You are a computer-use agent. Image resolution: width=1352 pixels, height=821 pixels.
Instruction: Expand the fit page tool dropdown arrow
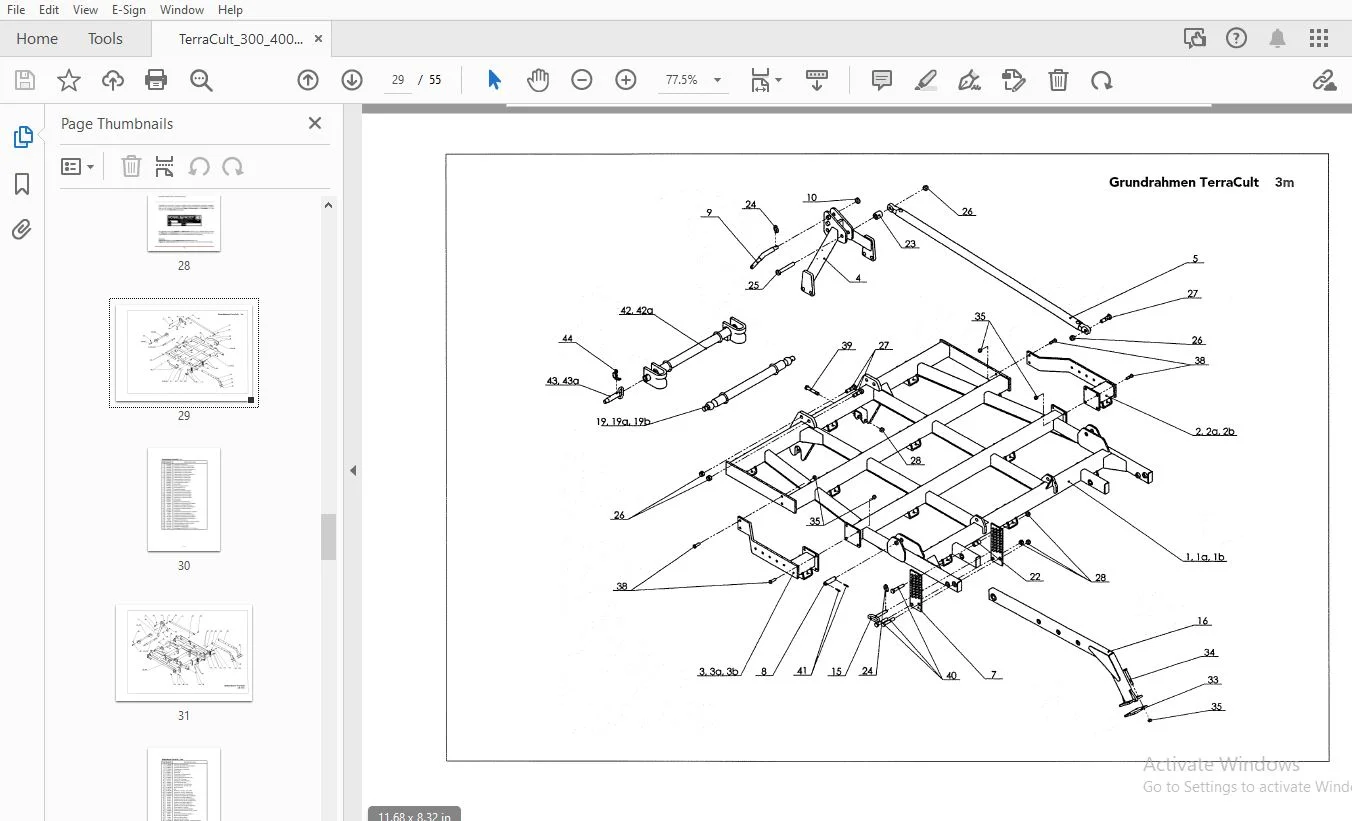pos(778,80)
